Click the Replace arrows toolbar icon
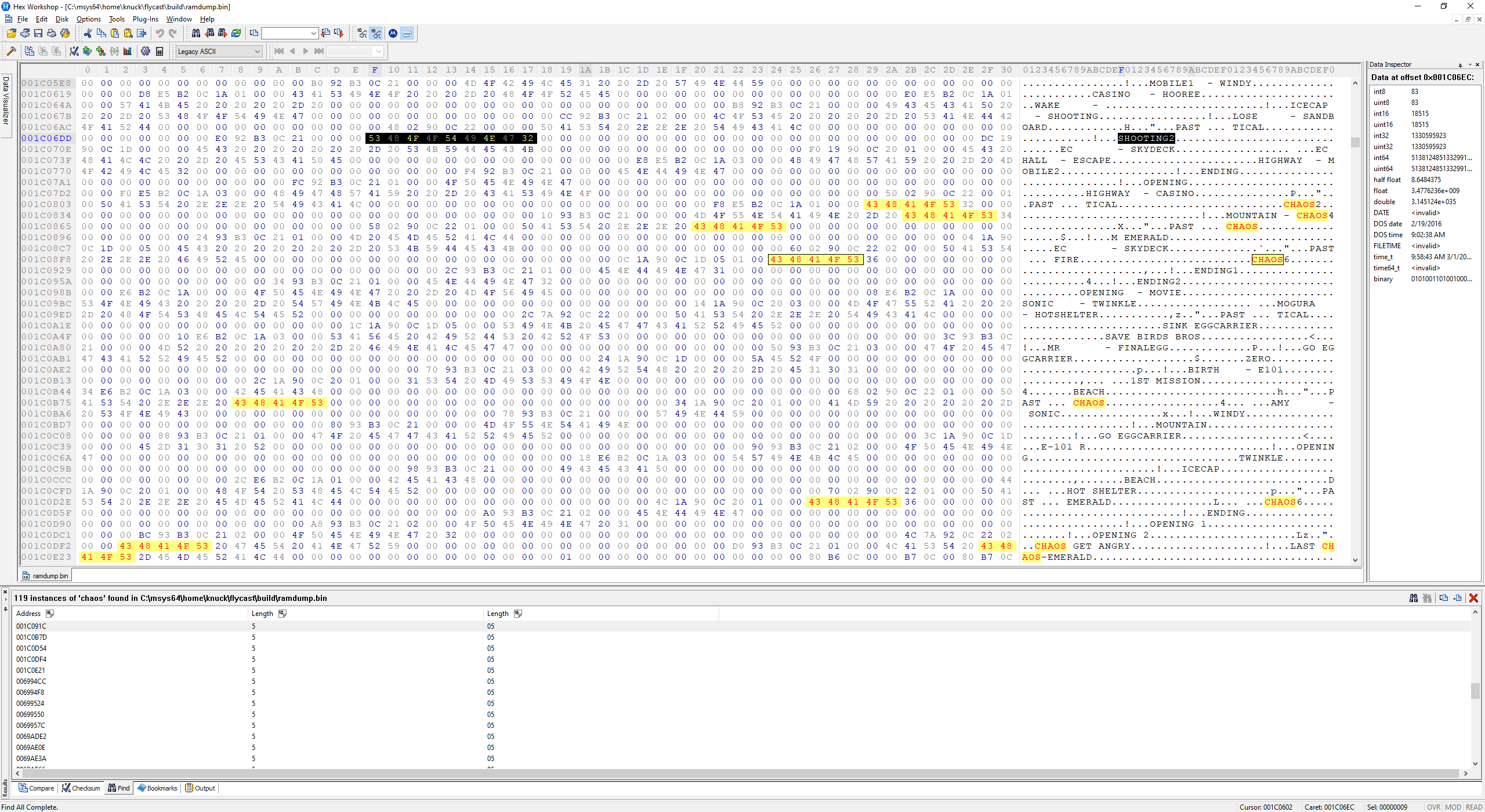The width and height of the screenshot is (1485, 812). click(236, 34)
